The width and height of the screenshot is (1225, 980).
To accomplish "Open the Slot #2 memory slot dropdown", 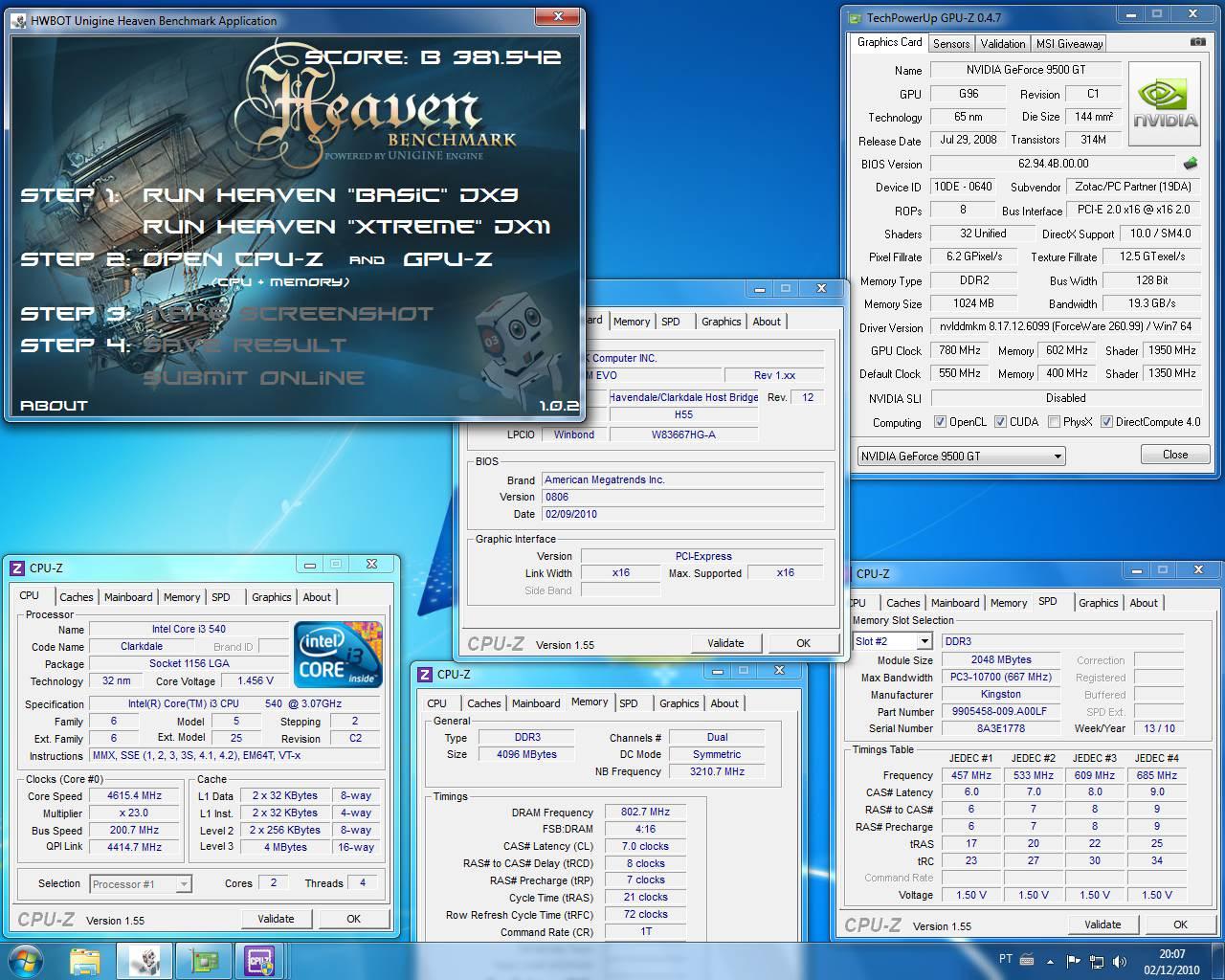I will pyautogui.click(x=893, y=641).
